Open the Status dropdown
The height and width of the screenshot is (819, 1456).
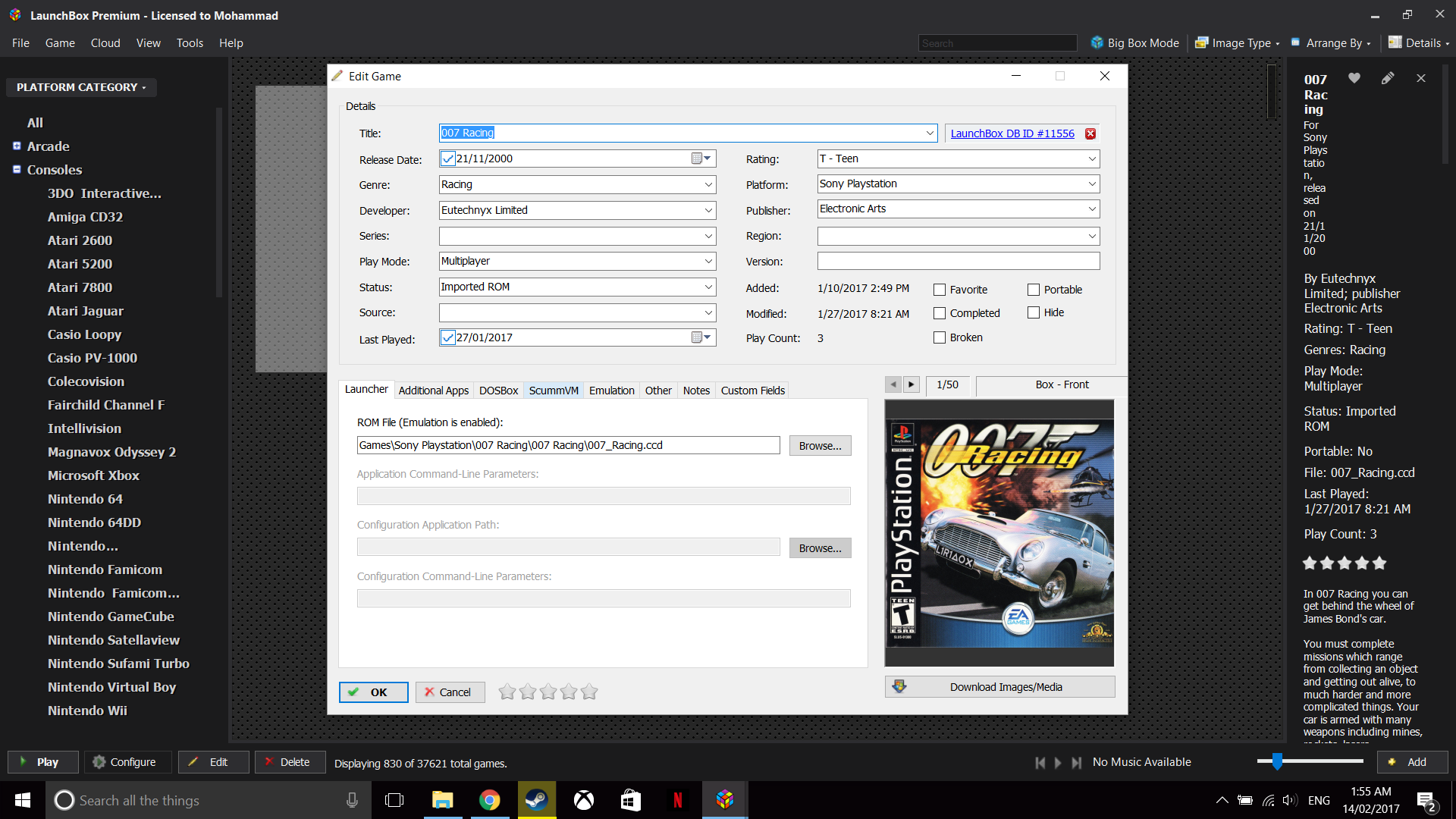[708, 287]
